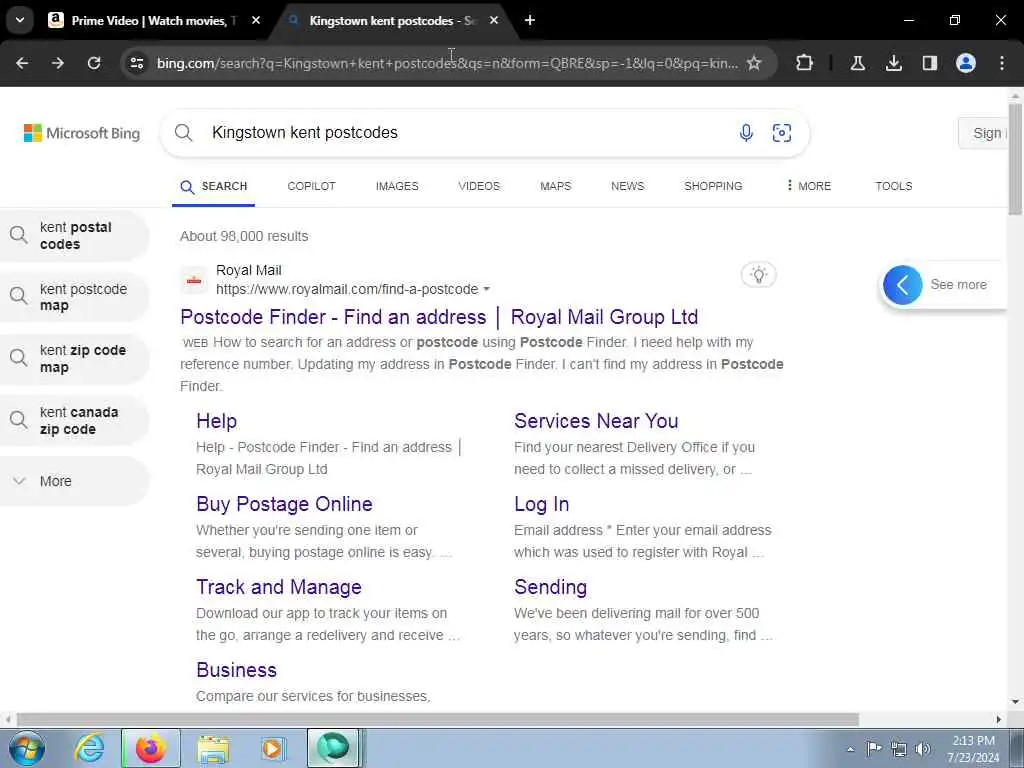Screen dimensions: 1024x768
Task: Expand the tab search dropdown arrow
Action: tap(20, 20)
